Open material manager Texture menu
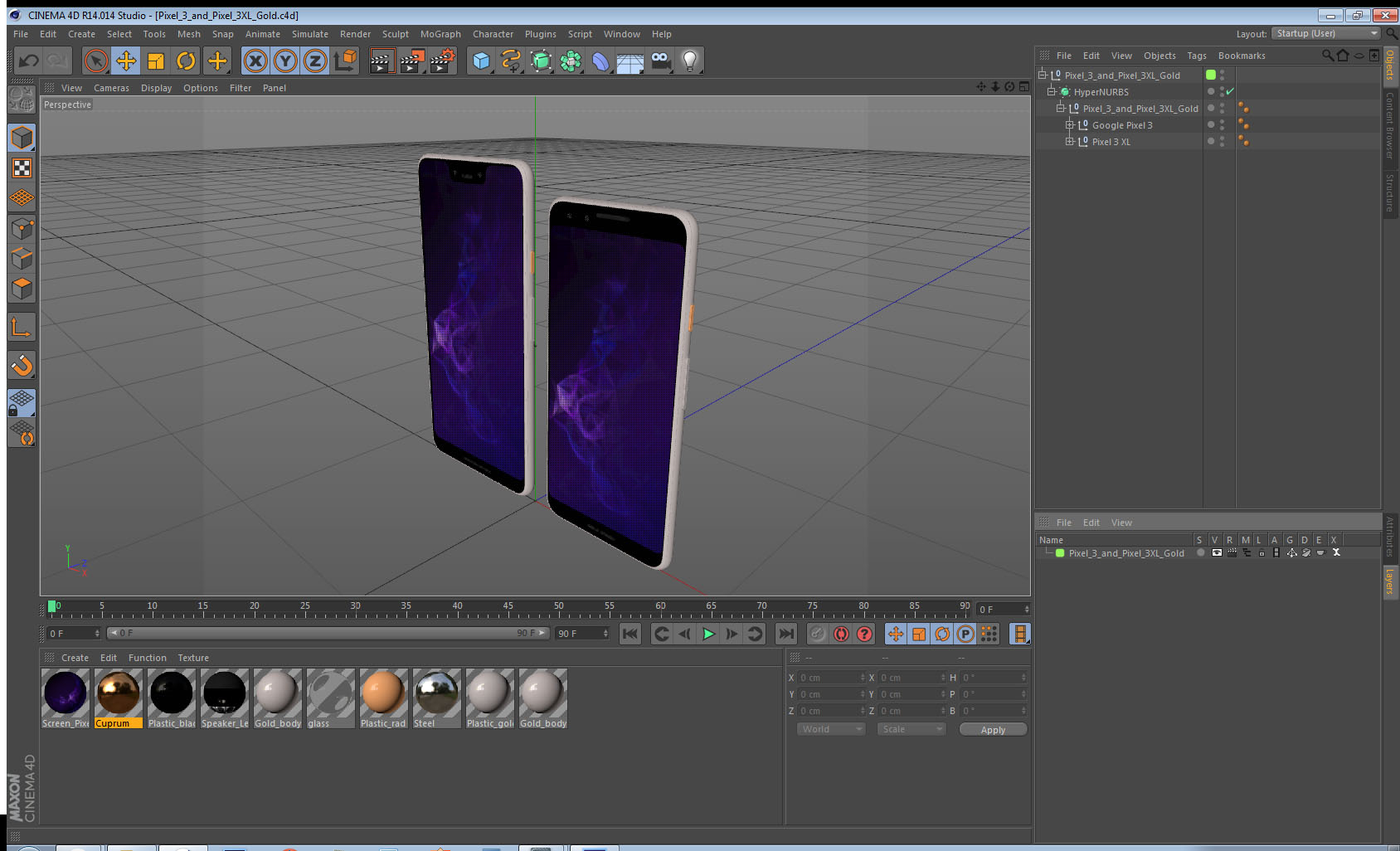The image size is (1400, 851). [x=193, y=658]
